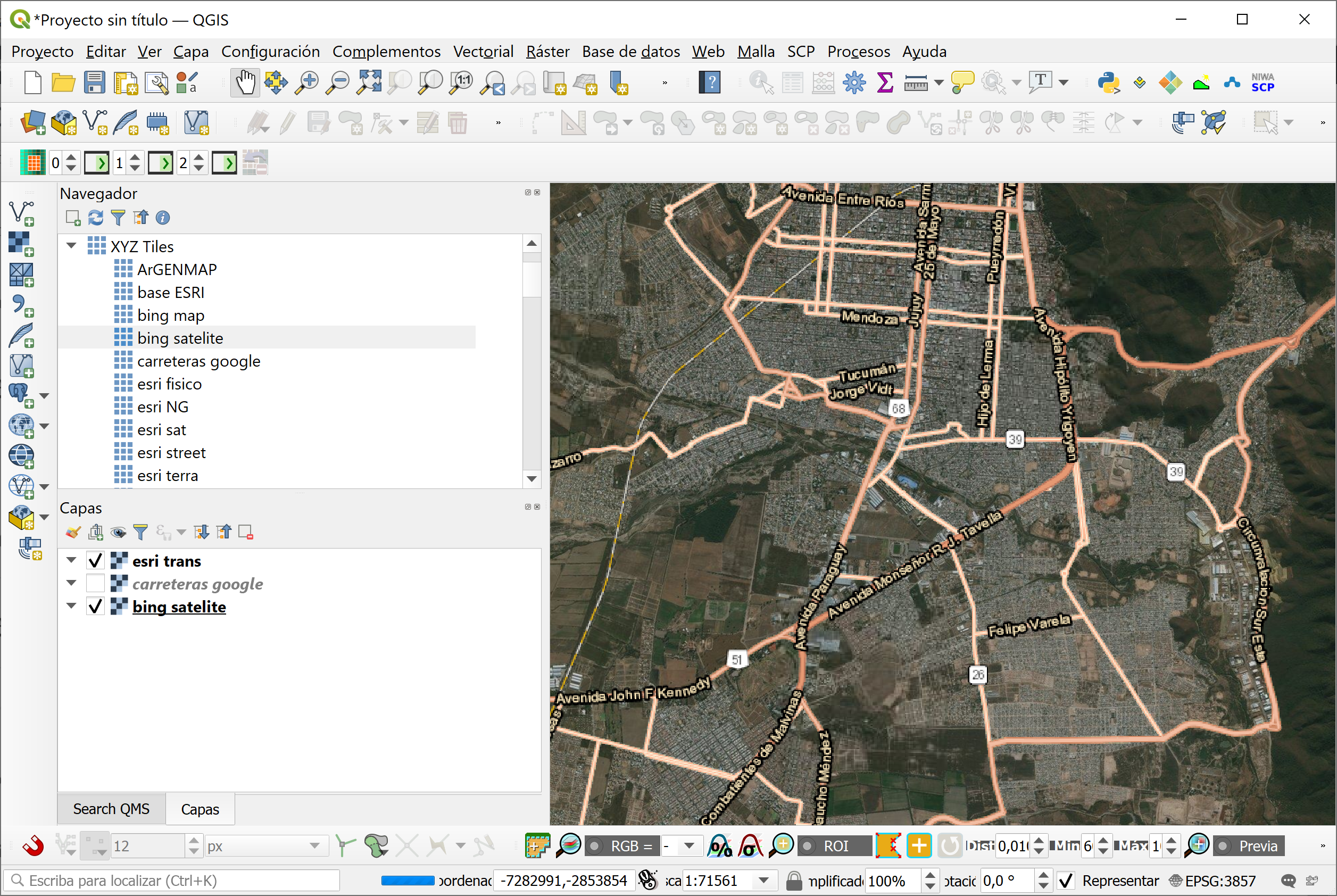Click the EPSG:3857 CRS button
The width and height of the screenshot is (1337, 896).
click(1213, 881)
